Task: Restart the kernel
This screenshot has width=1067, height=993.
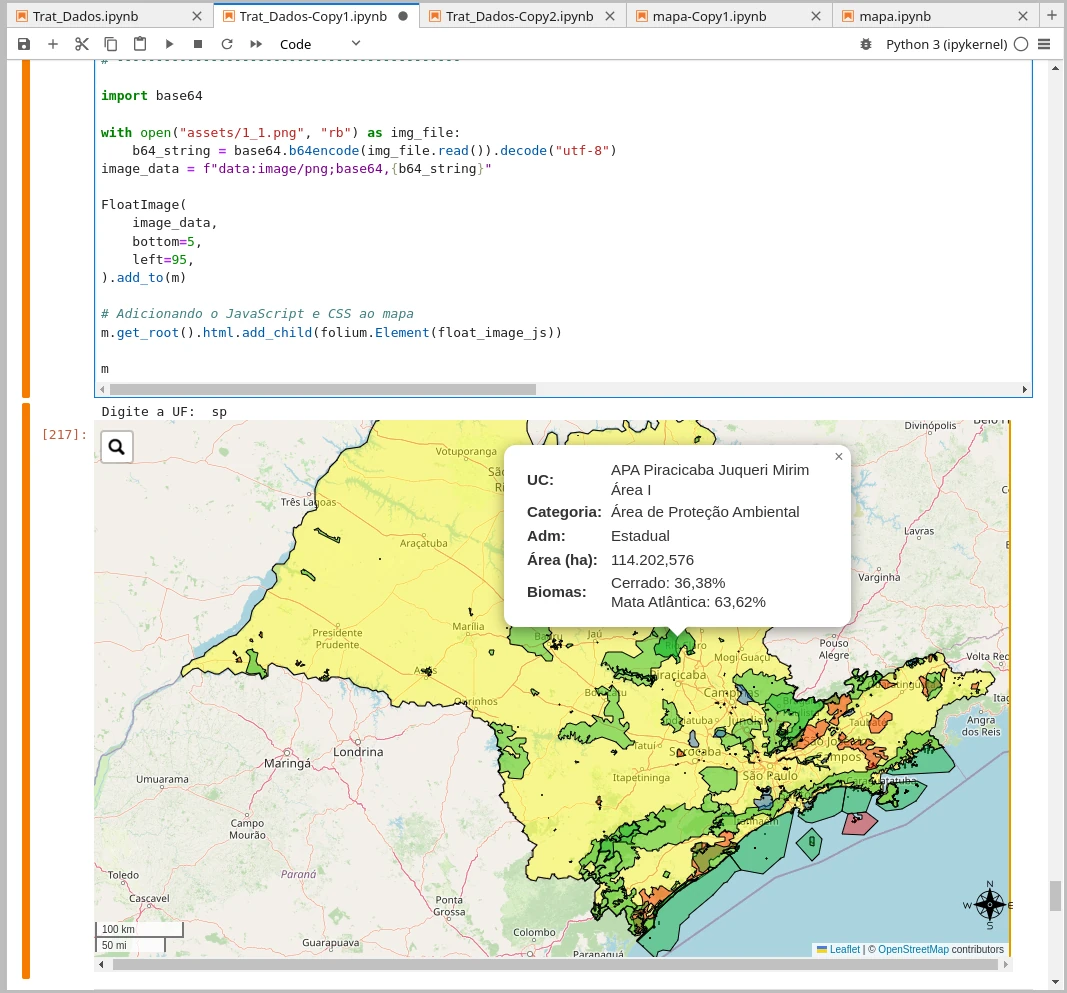Action: tap(227, 44)
